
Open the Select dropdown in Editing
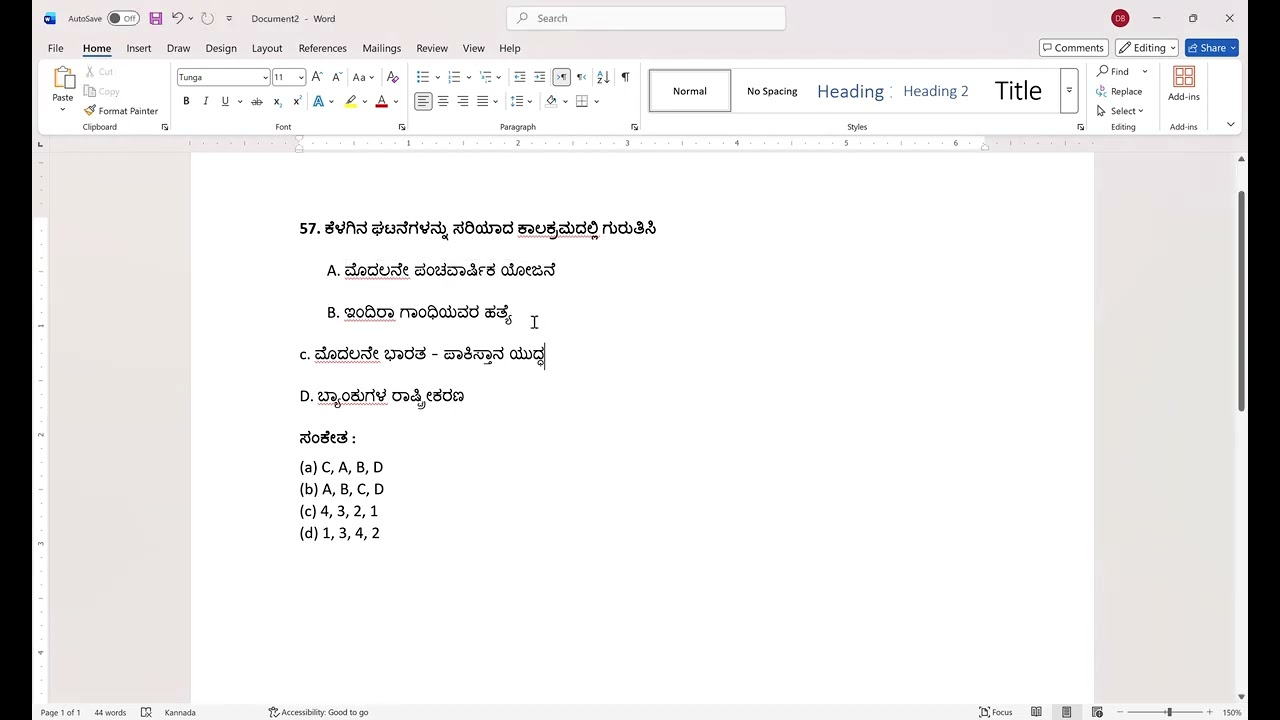click(1120, 111)
